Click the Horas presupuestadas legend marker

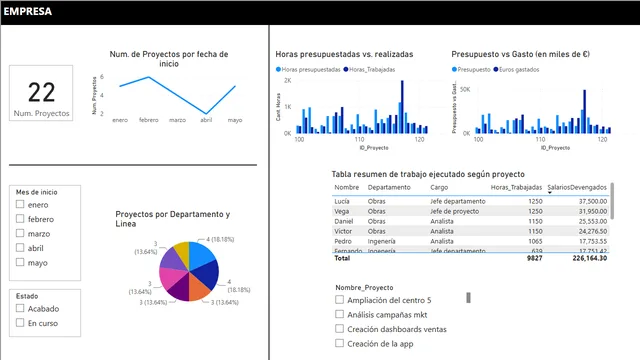click(x=278, y=69)
